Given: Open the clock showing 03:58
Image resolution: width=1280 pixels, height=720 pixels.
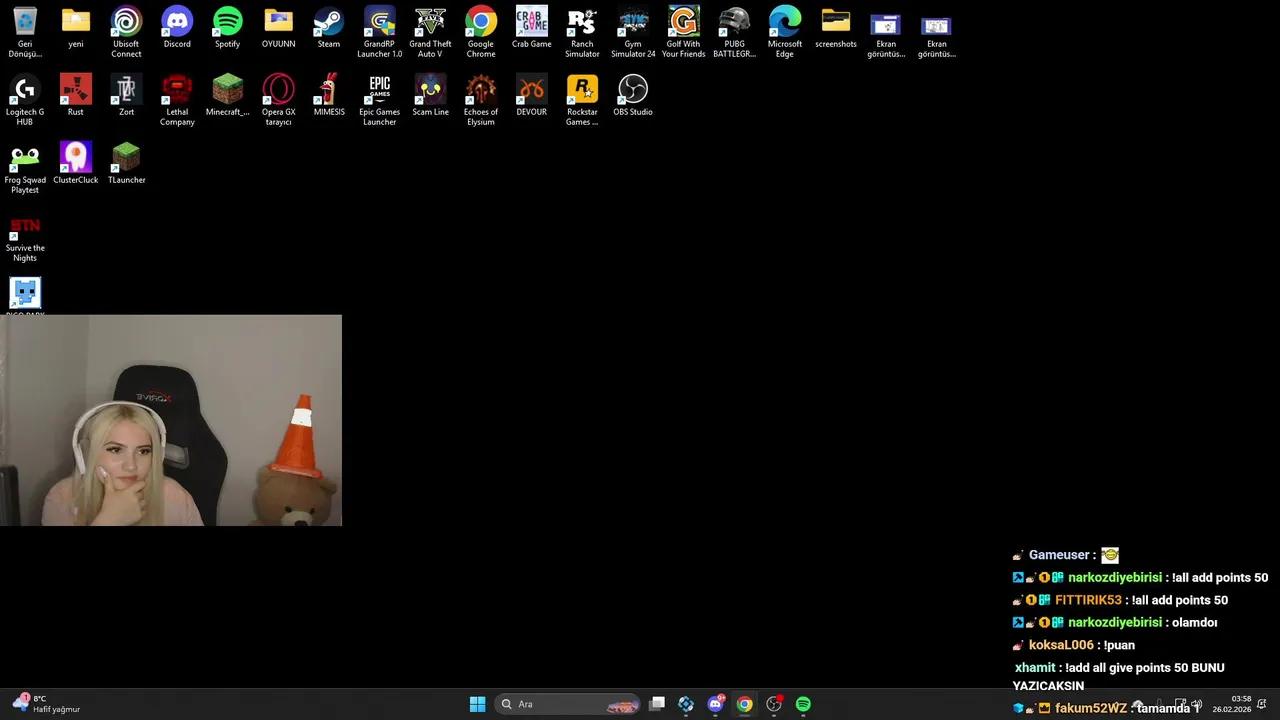Looking at the screenshot, I should tap(1231, 704).
